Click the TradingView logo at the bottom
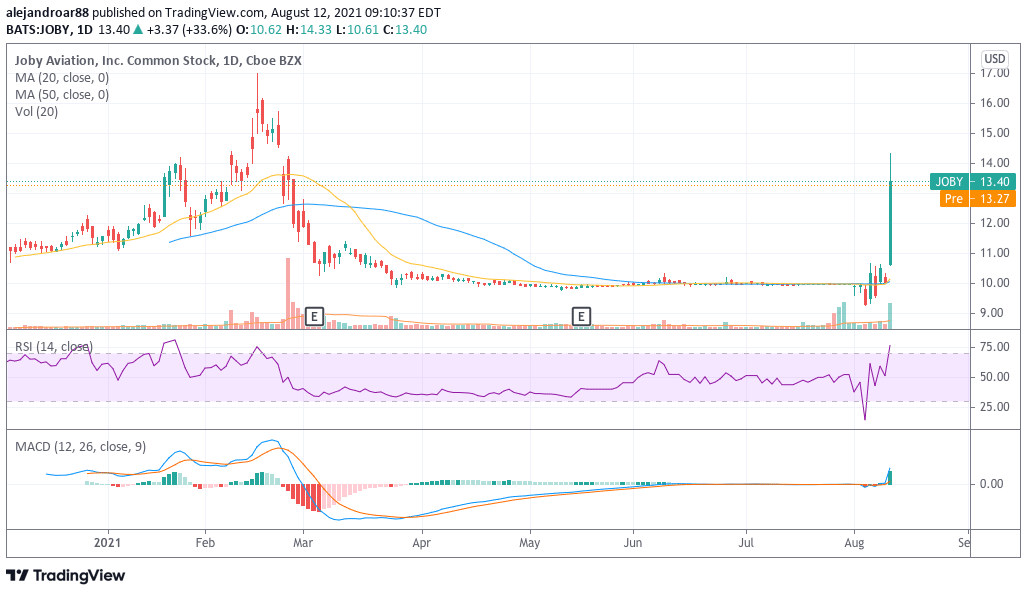This screenshot has height=594, width=1027. tap(65, 576)
